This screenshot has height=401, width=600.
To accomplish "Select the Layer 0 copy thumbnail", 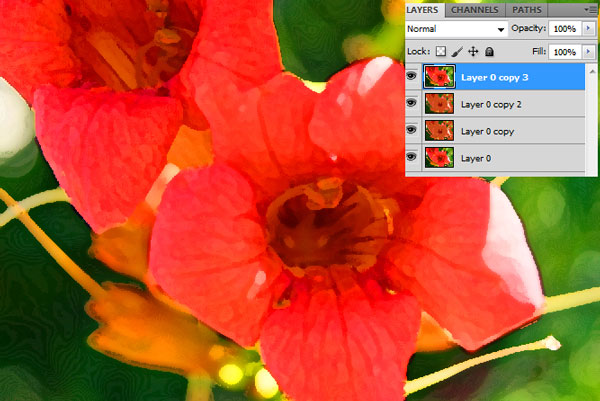I will [x=439, y=131].
